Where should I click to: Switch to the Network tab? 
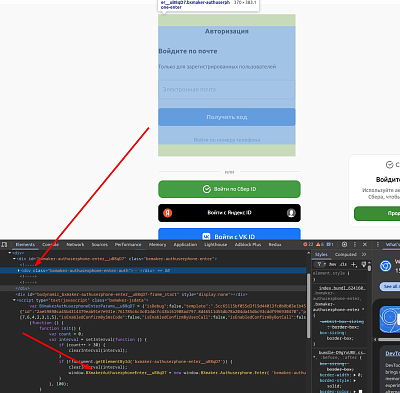75,245
